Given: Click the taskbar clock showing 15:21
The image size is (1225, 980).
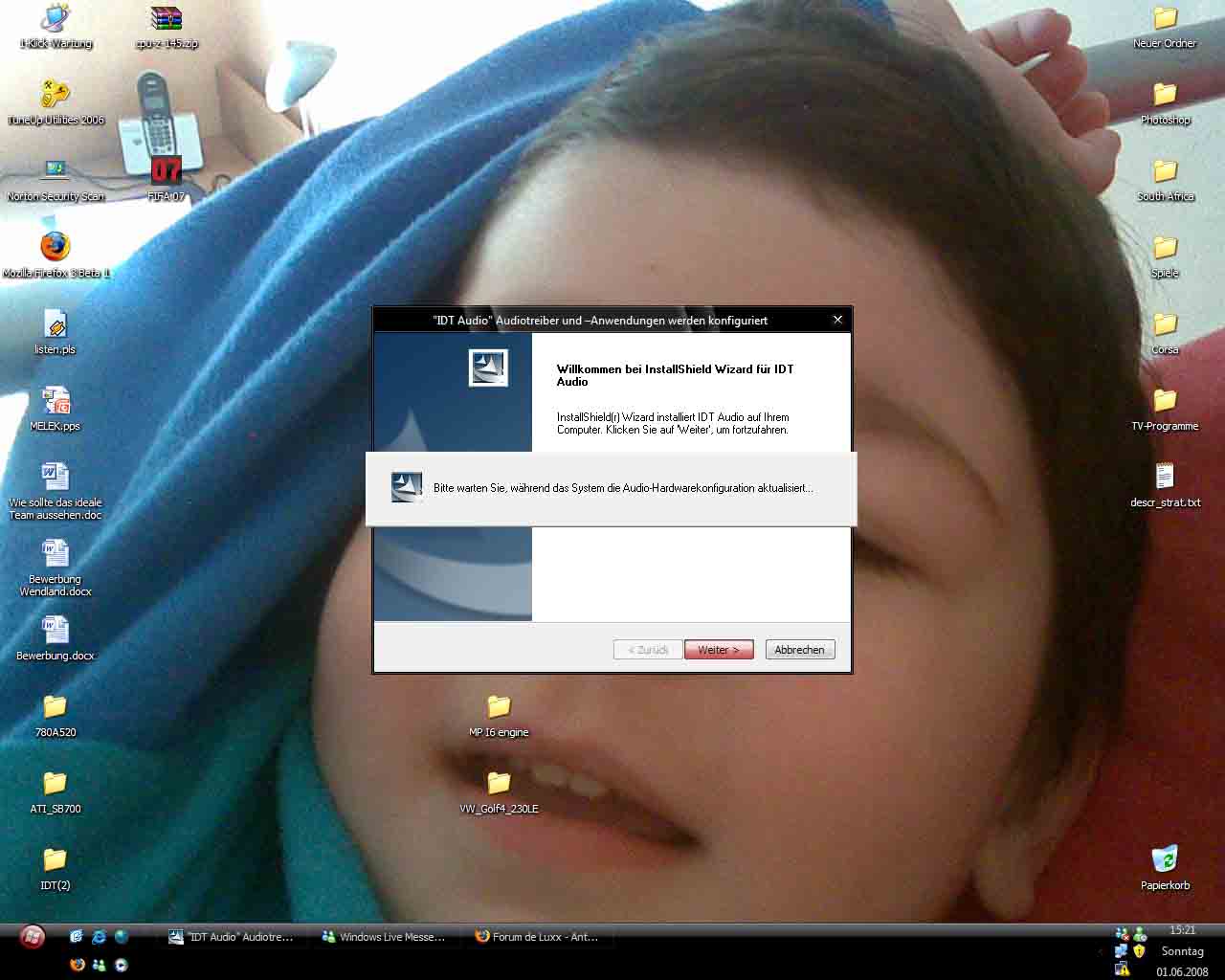Looking at the screenshot, I should point(1183,930).
